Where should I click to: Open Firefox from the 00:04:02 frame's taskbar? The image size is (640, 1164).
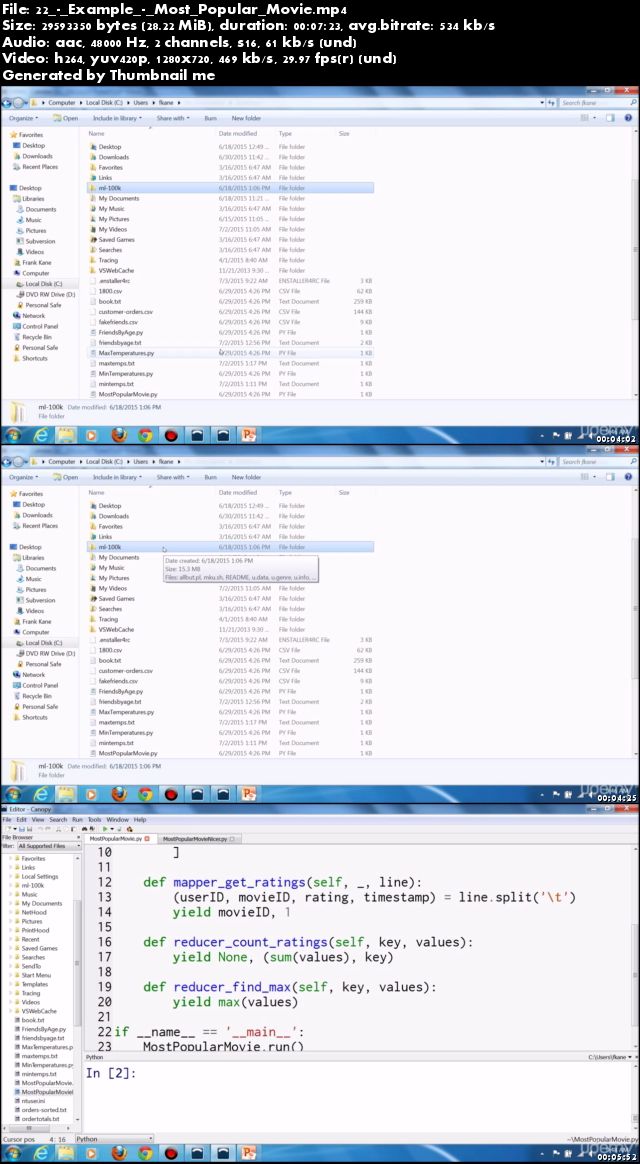point(119,436)
